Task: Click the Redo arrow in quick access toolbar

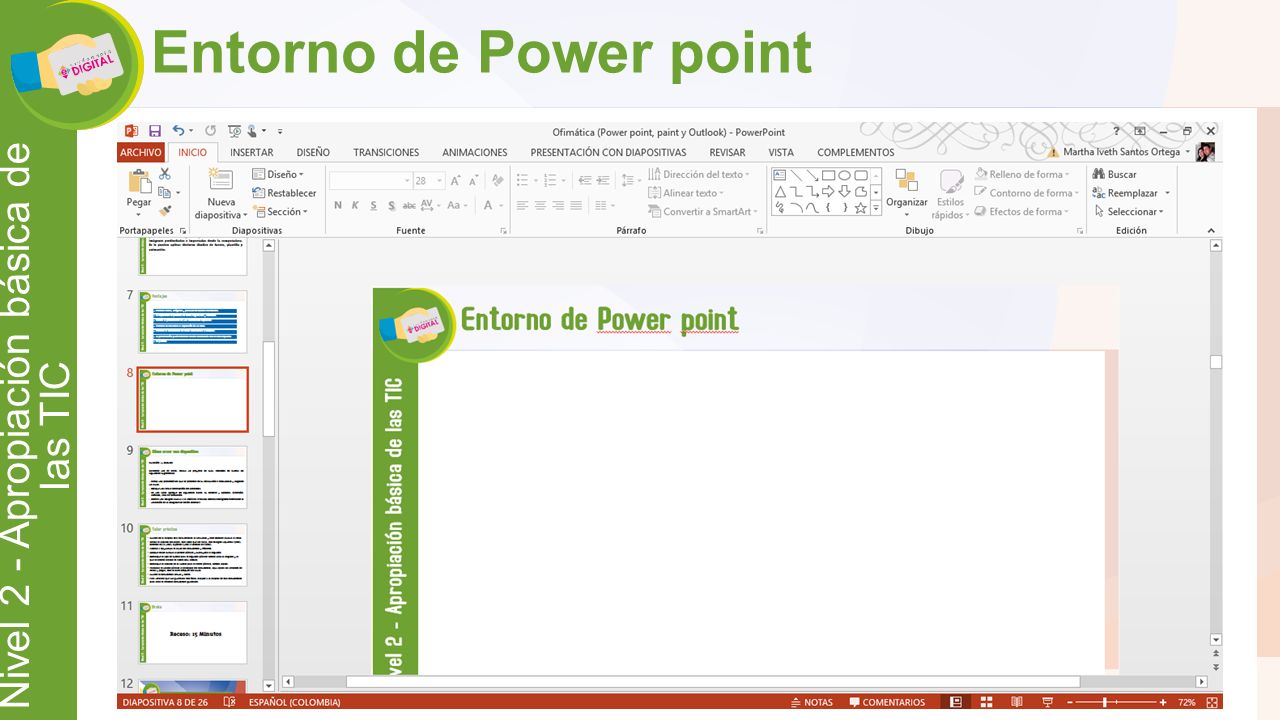Action: pyautogui.click(x=211, y=131)
